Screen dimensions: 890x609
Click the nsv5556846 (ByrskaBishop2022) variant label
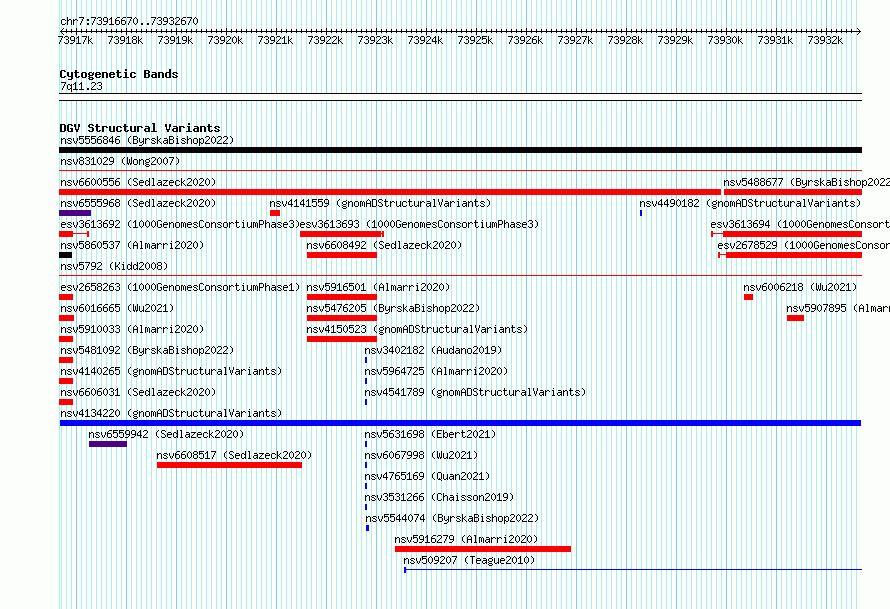point(147,140)
